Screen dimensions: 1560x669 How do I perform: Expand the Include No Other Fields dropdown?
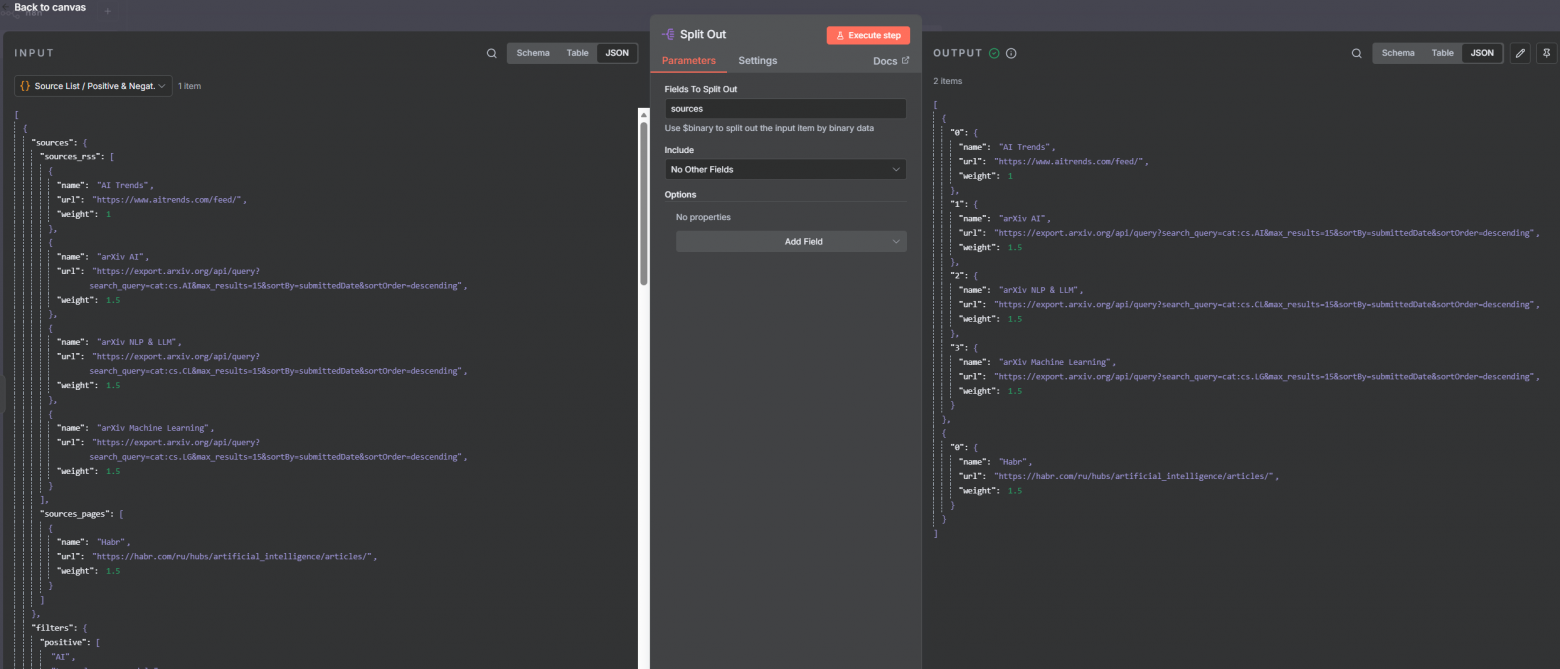(x=785, y=170)
